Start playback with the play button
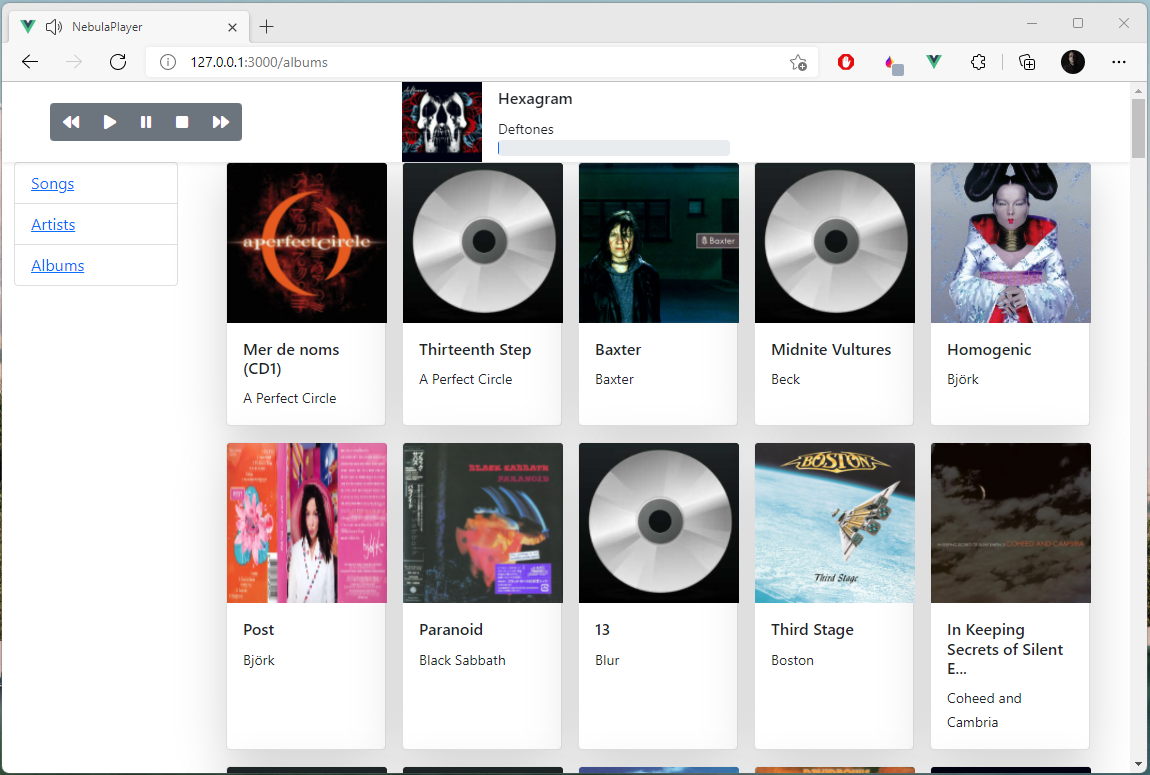 click(x=109, y=122)
